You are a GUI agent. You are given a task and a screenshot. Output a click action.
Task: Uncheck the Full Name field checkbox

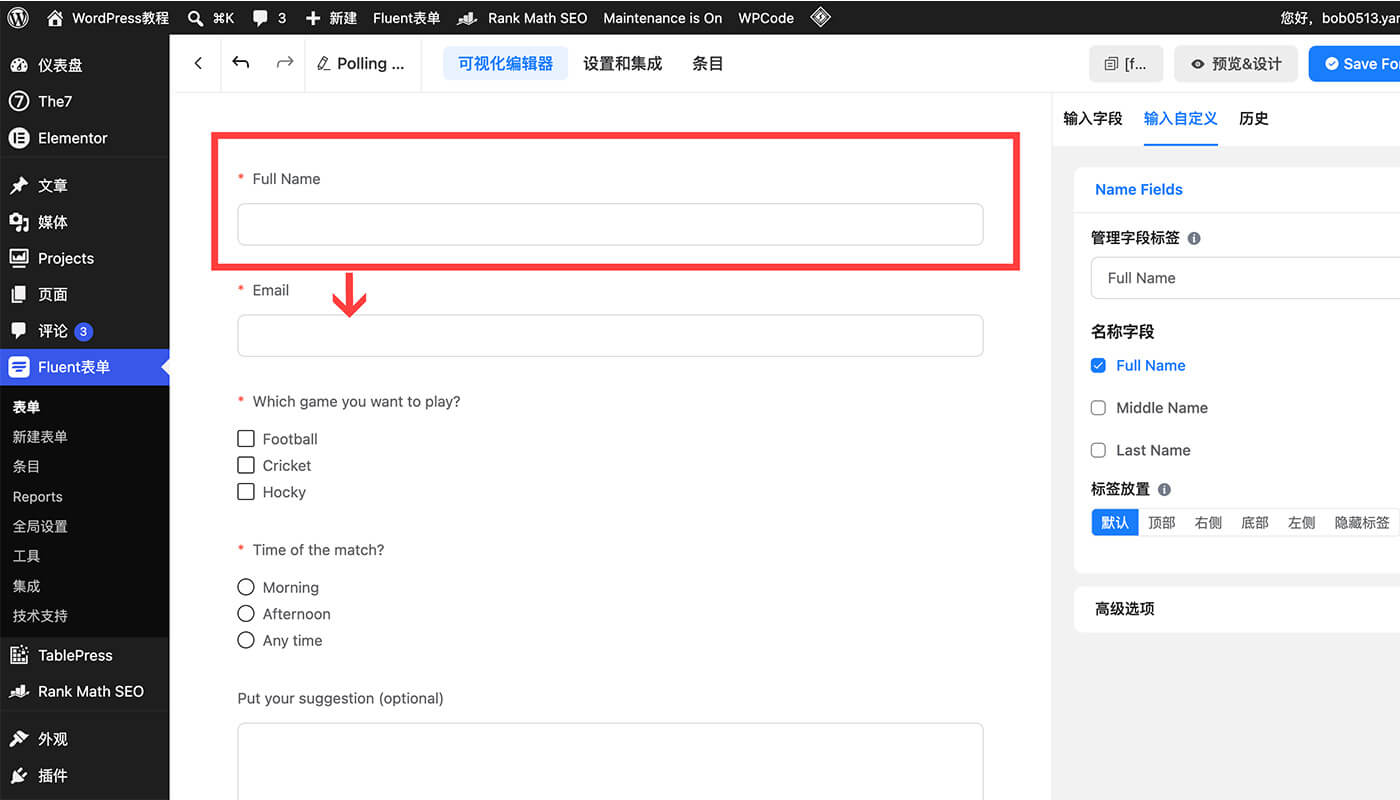(x=1098, y=366)
